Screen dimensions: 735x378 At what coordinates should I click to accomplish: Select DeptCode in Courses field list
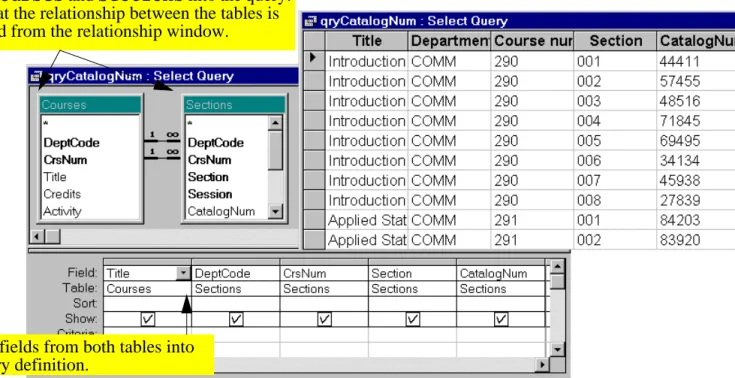(71, 143)
